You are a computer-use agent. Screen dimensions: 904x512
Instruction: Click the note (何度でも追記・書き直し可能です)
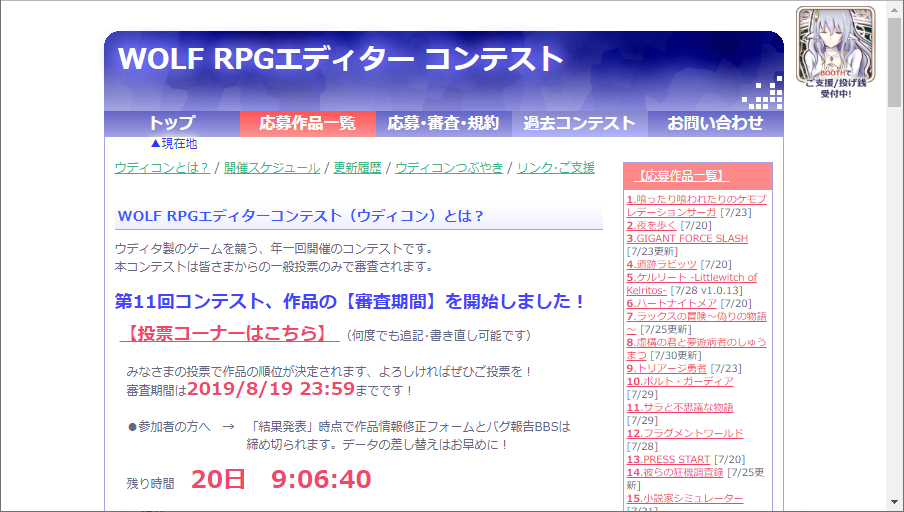point(438,336)
